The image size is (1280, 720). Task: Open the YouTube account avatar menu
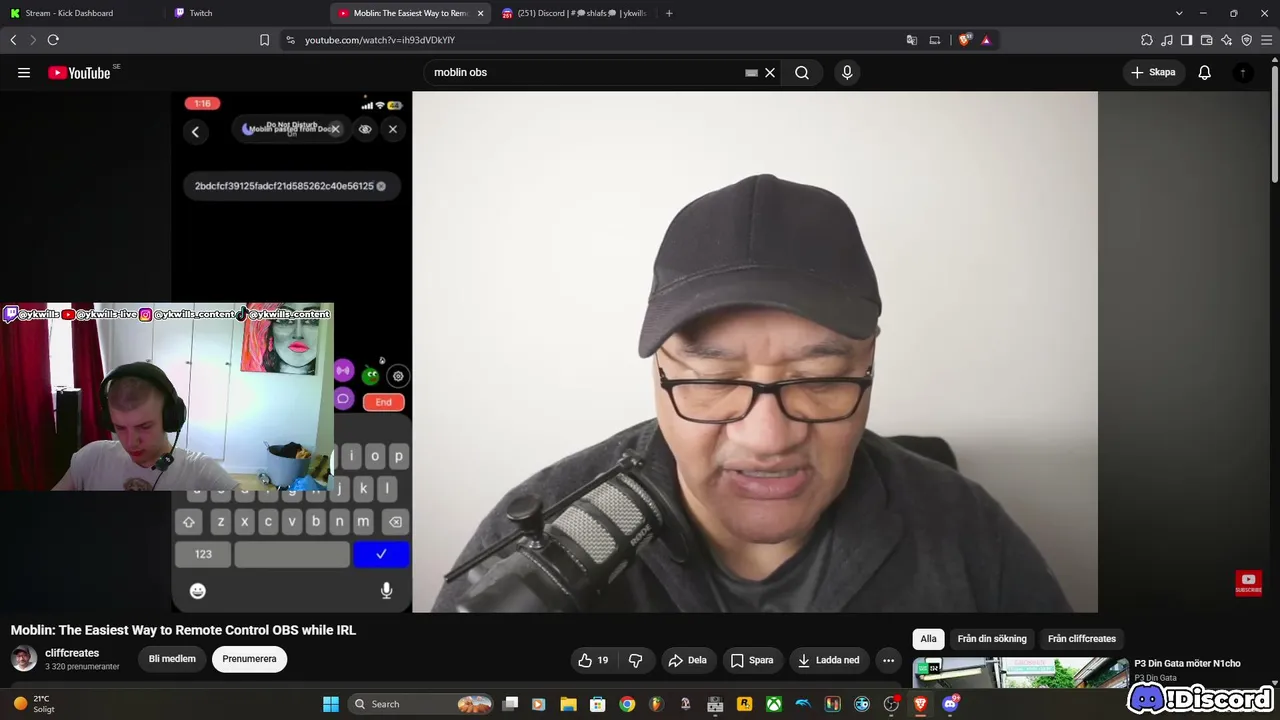pos(1243,72)
